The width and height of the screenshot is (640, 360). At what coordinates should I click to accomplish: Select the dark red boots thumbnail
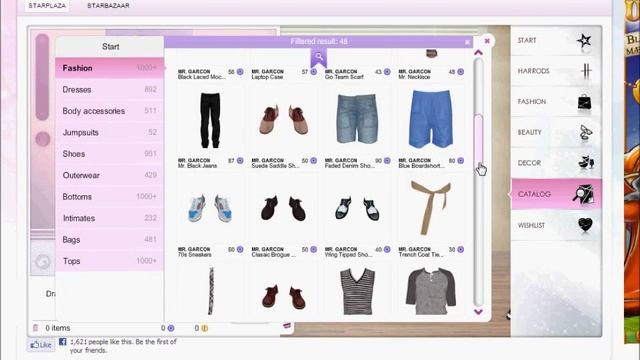pos(284,296)
